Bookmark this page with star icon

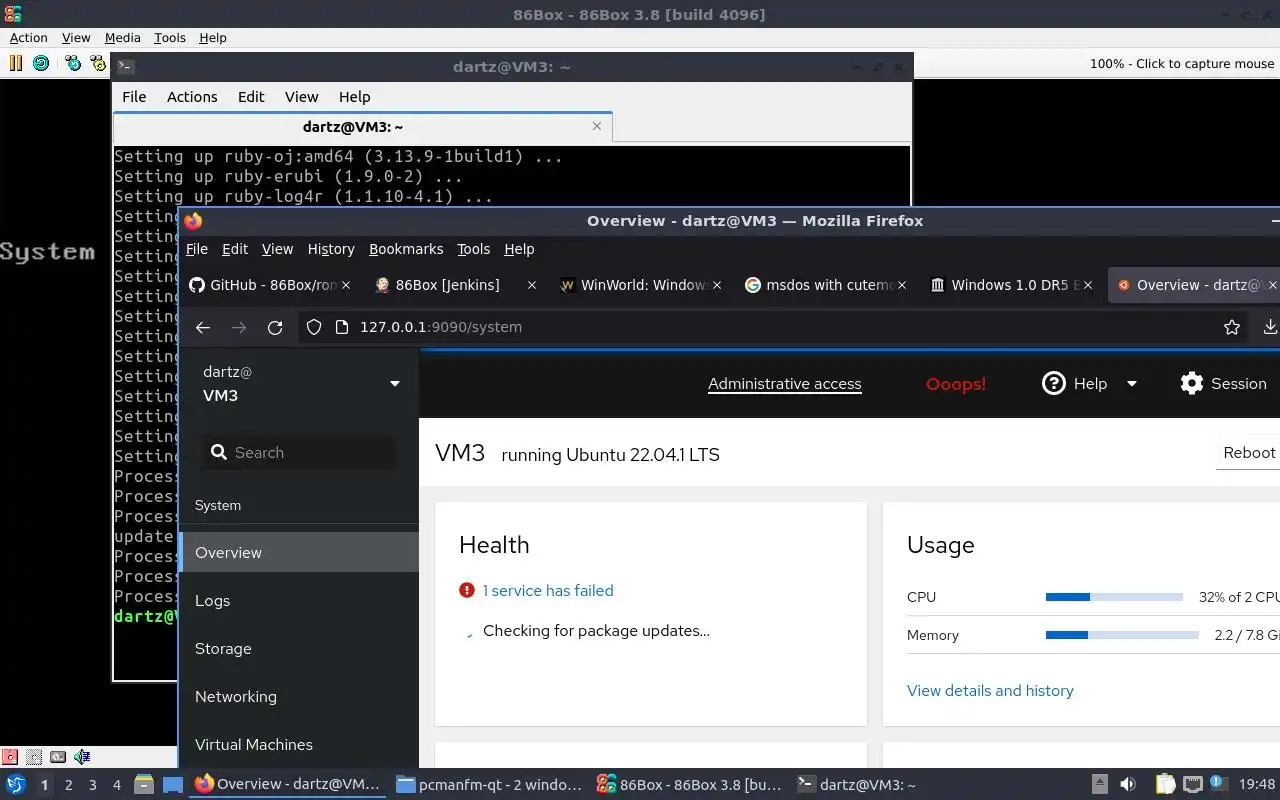click(1232, 327)
